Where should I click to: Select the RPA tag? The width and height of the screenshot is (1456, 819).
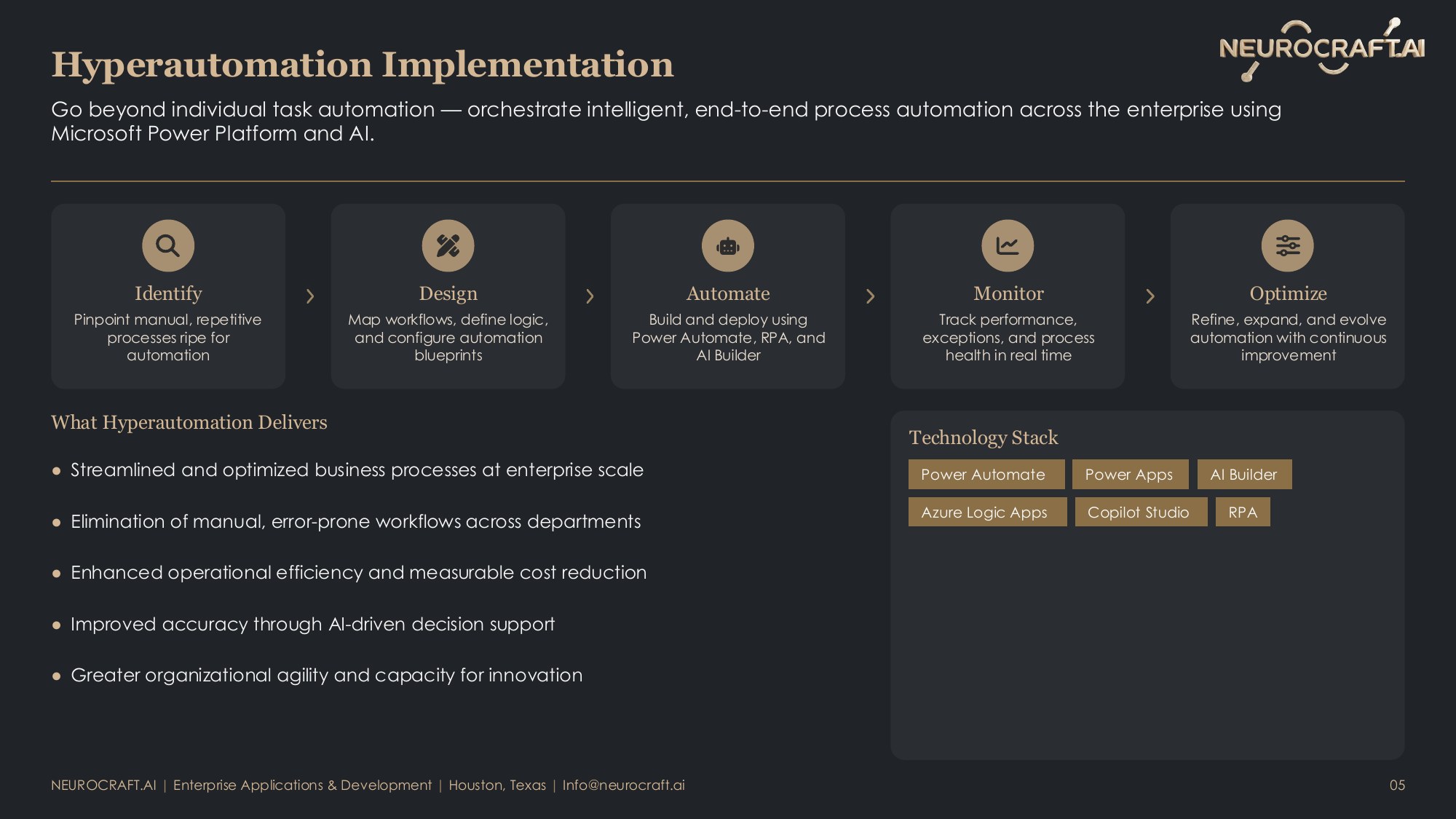click(x=1243, y=513)
